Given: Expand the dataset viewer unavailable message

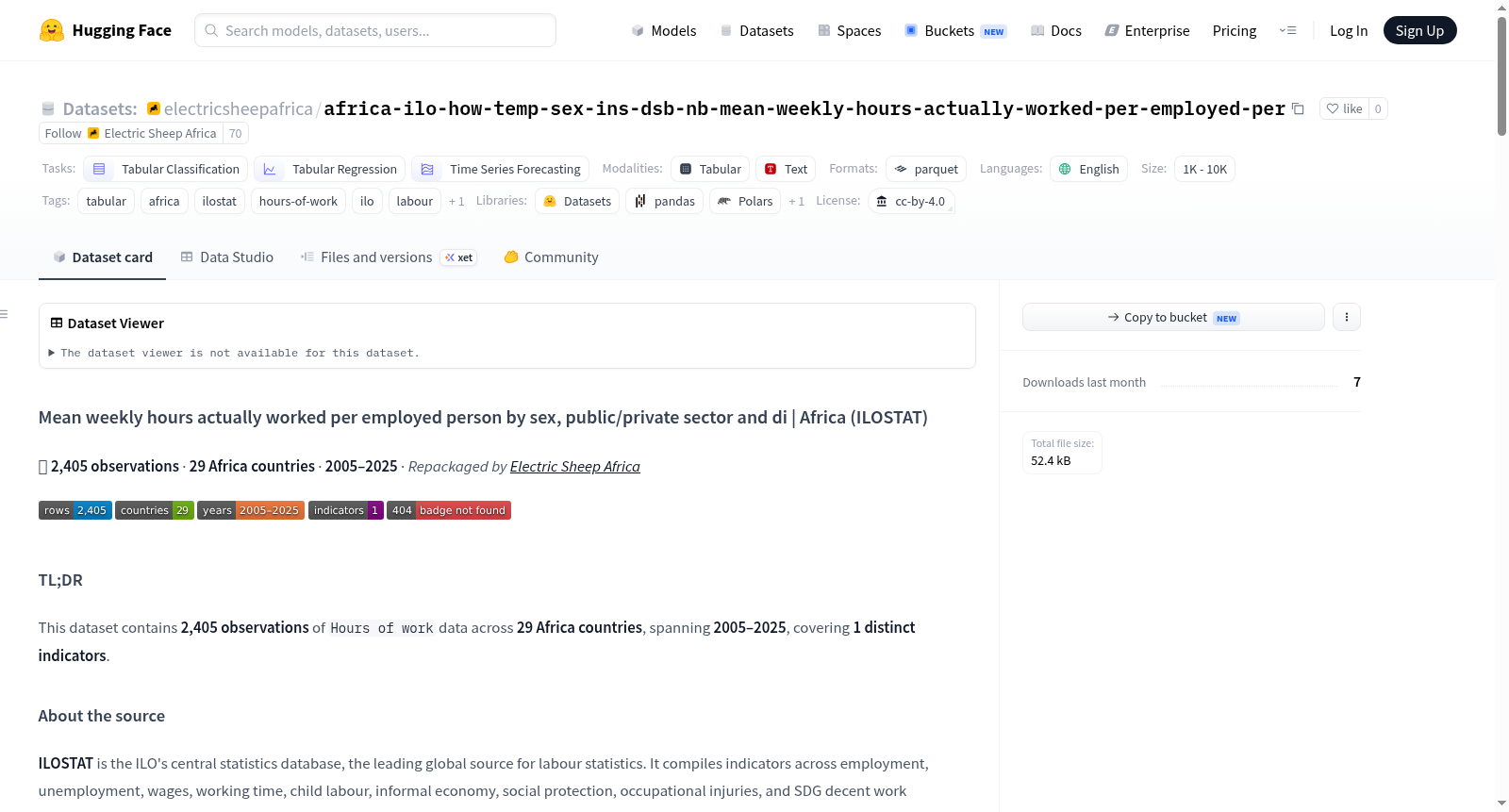Looking at the screenshot, I should 234,353.
